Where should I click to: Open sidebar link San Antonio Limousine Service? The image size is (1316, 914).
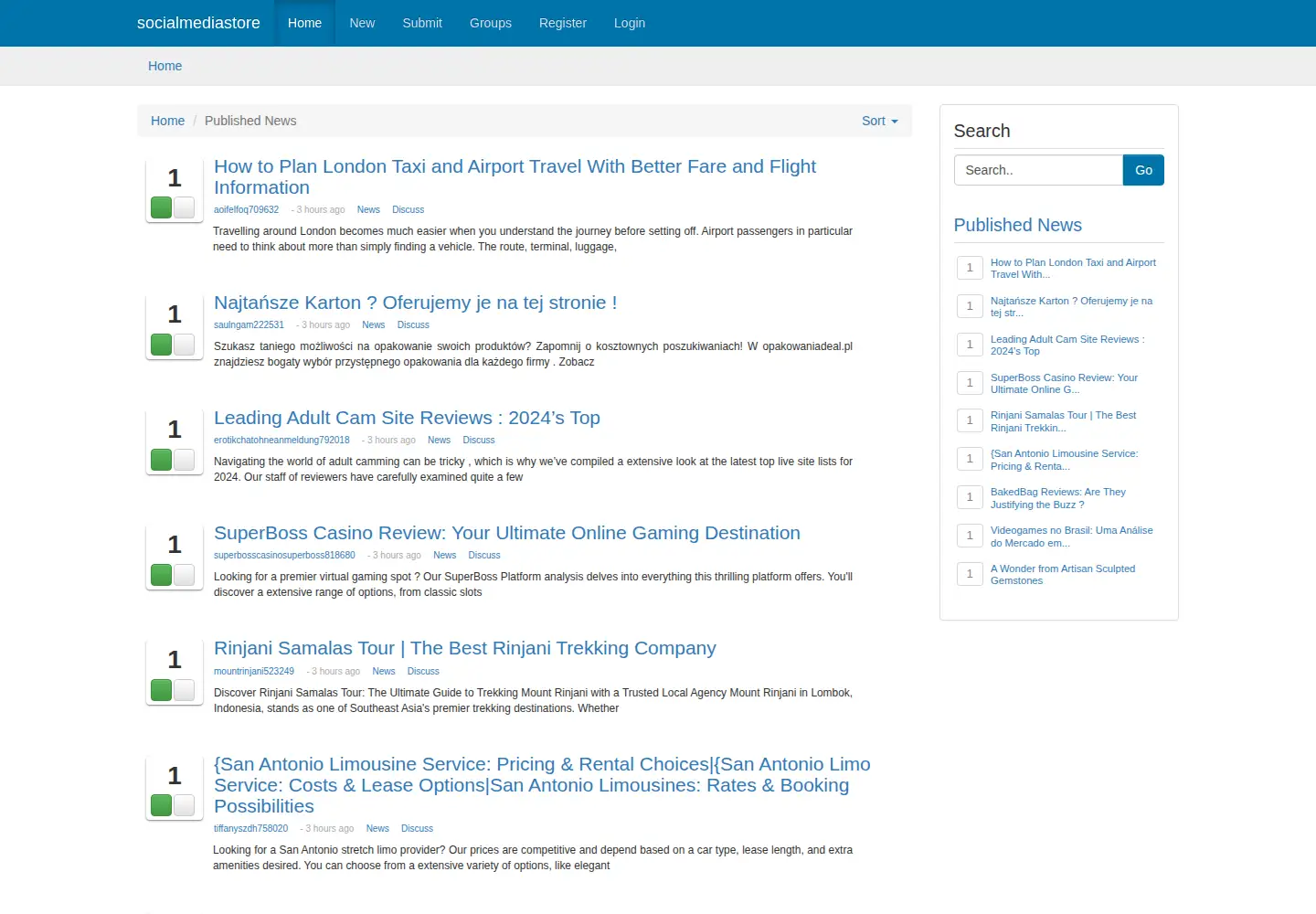click(x=1064, y=460)
